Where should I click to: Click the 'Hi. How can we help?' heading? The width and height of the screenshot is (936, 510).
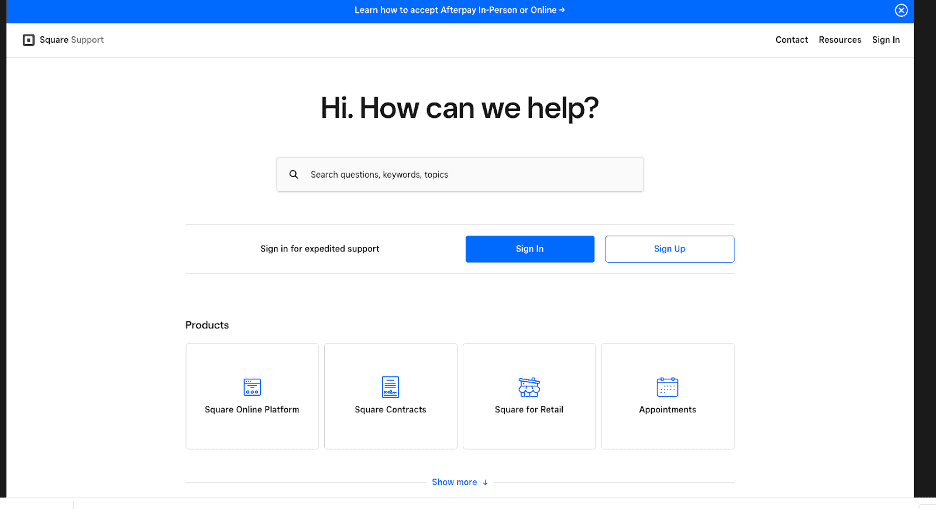(x=460, y=108)
